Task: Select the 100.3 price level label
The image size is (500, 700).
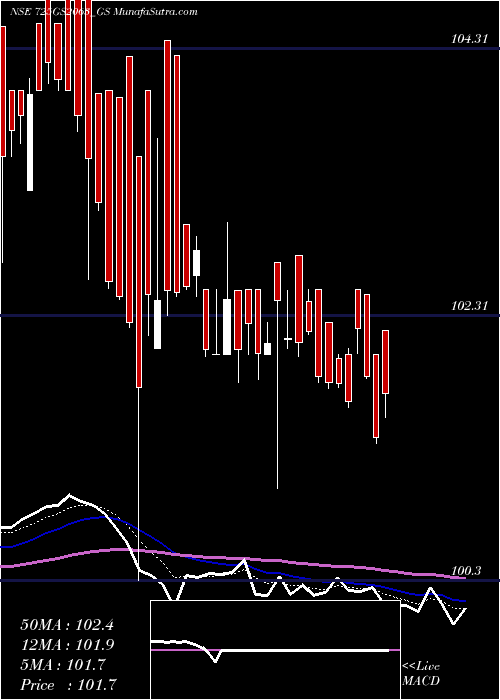Action: click(467, 571)
